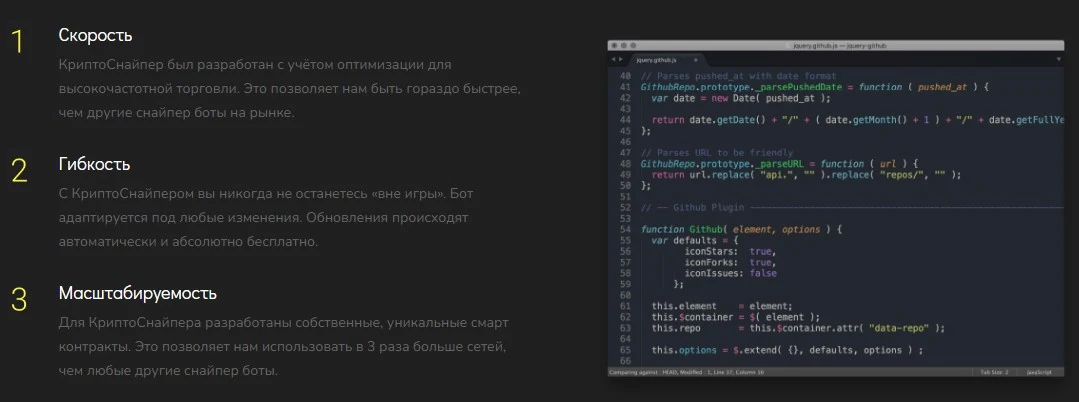Click the "iconForks: true," code line
1079x402 pixels.
point(730,262)
